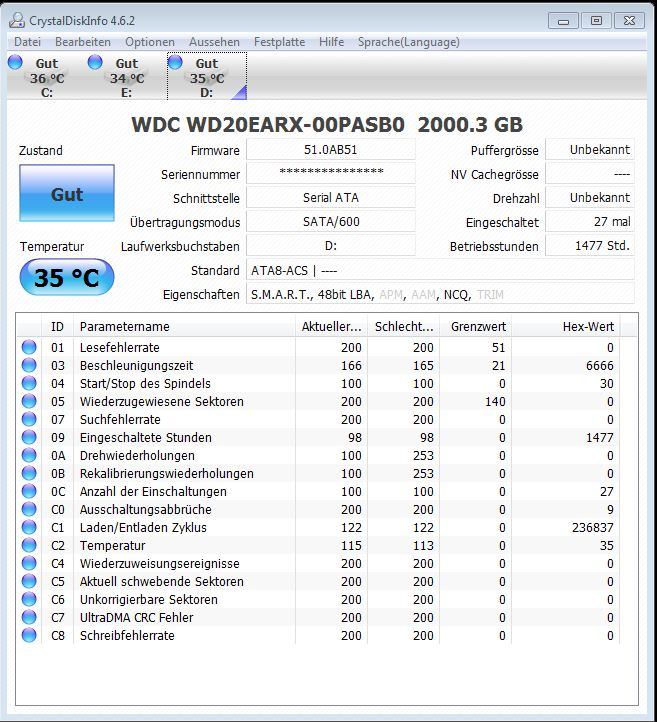The image size is (657, 722).
Task: Click the big Gut health status button
Action: coord(67,193)
